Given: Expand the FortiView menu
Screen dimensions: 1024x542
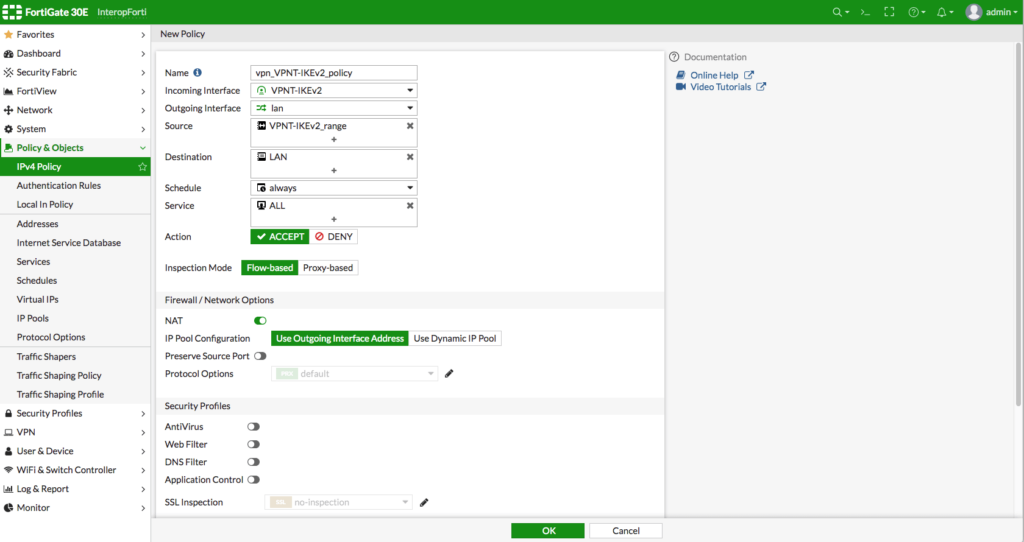Looking at the screenshot, I should 75,91.
